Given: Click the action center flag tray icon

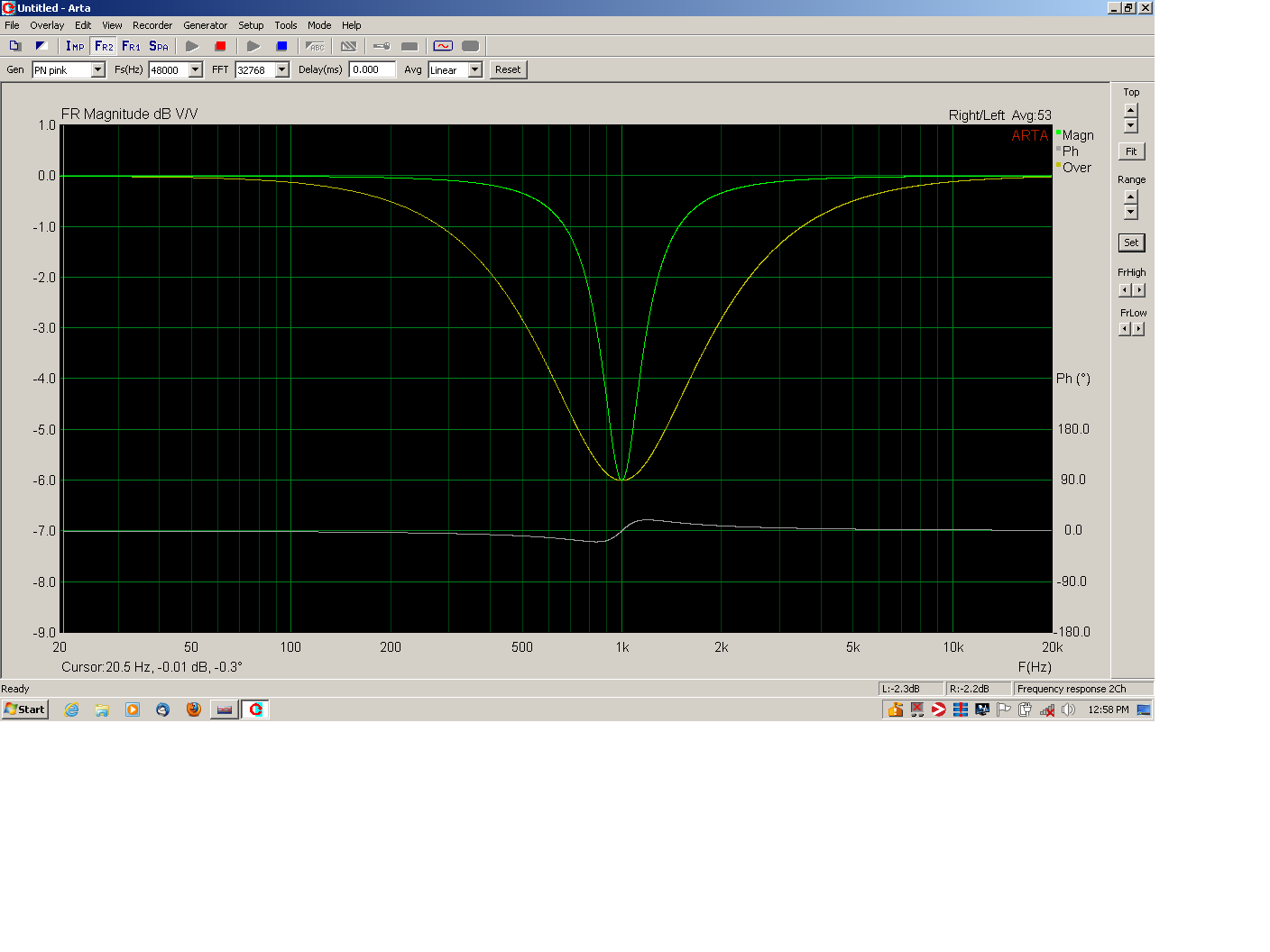Looking at the screenshot, I should click(1004, 709).
